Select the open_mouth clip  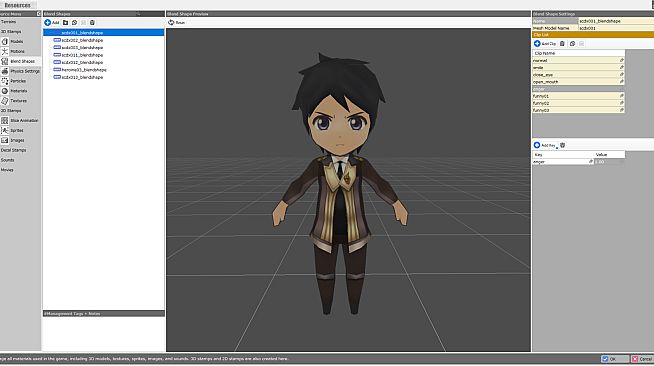[579, 82]
